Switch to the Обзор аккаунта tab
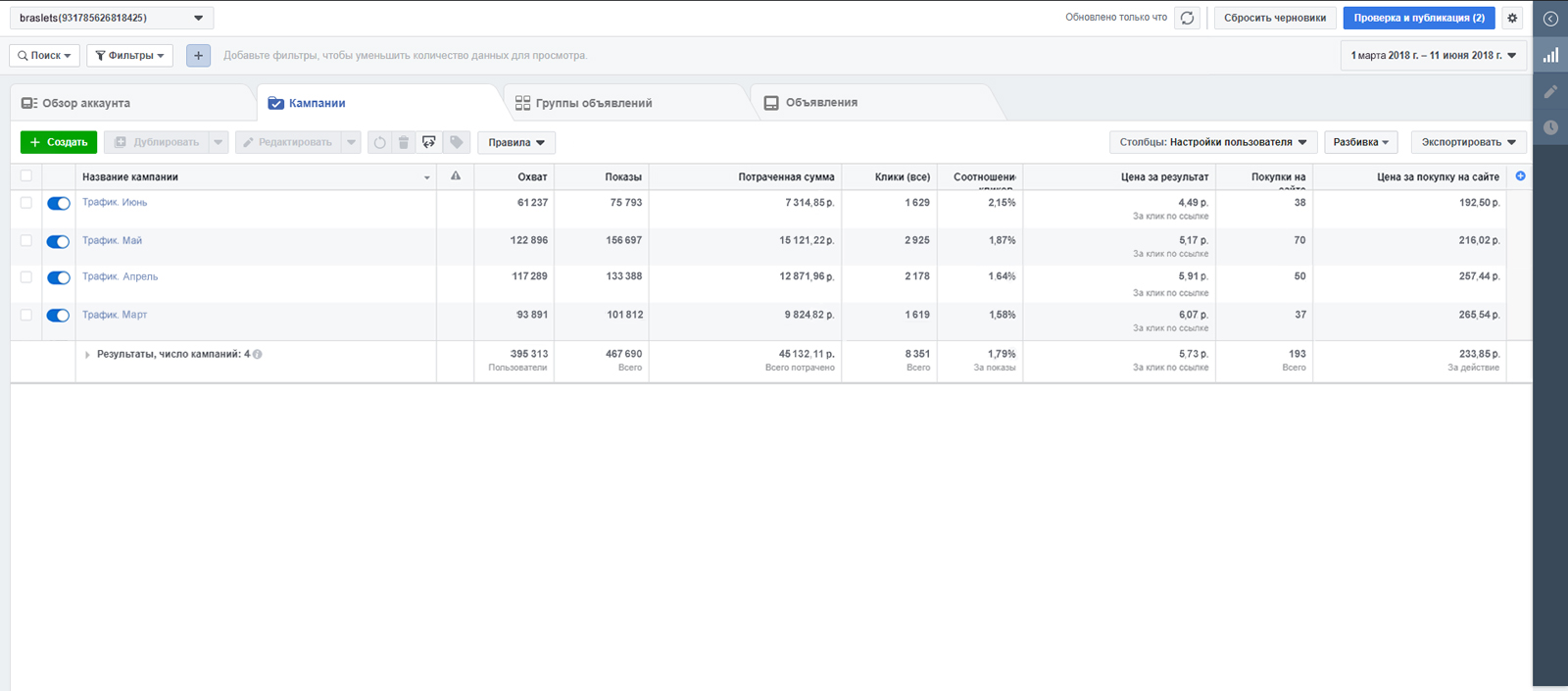This screenshot has height=691, width=1568. [x=86, y=103]
